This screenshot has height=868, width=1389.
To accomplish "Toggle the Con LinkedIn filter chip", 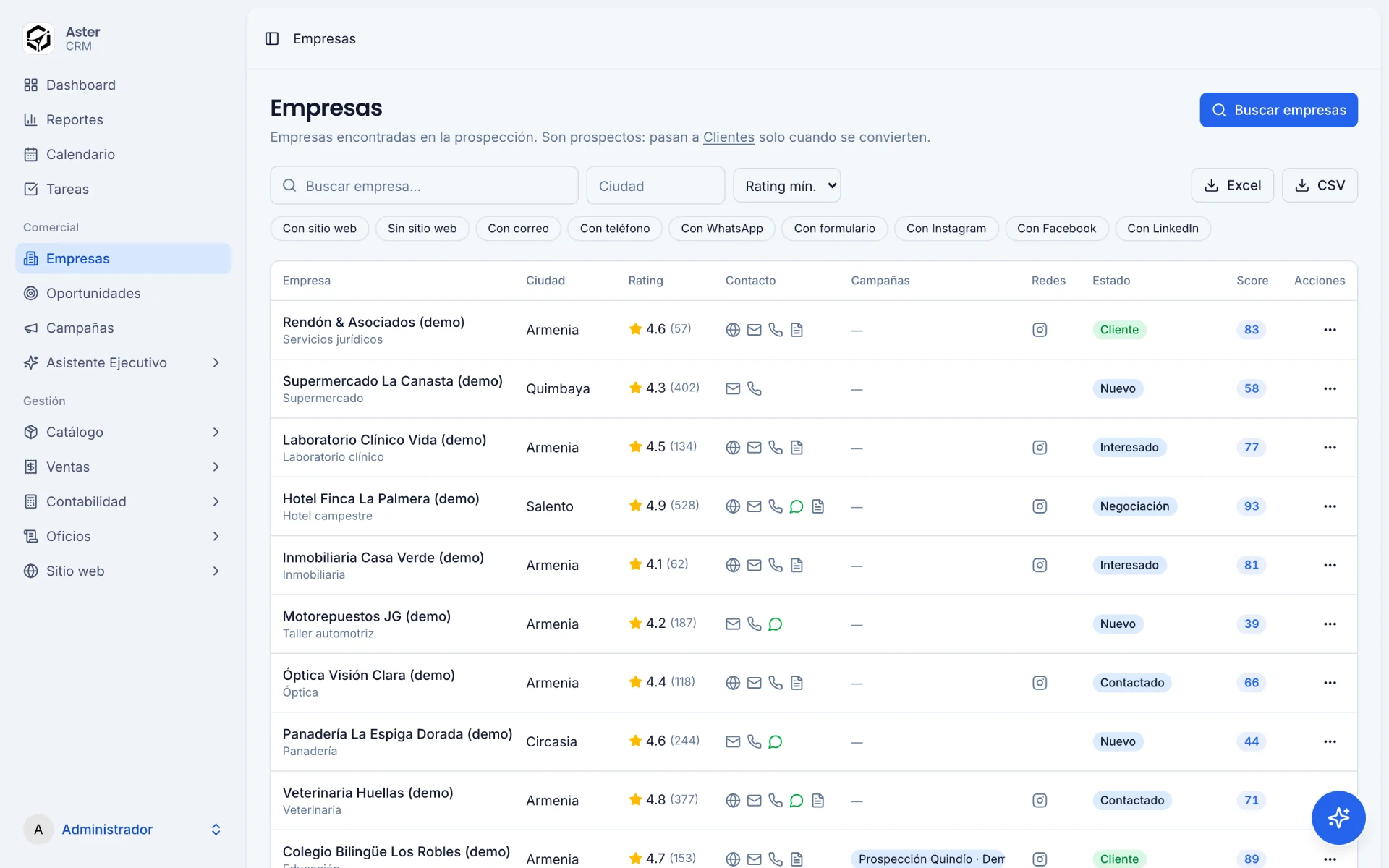I will [x=1163, y=229].
